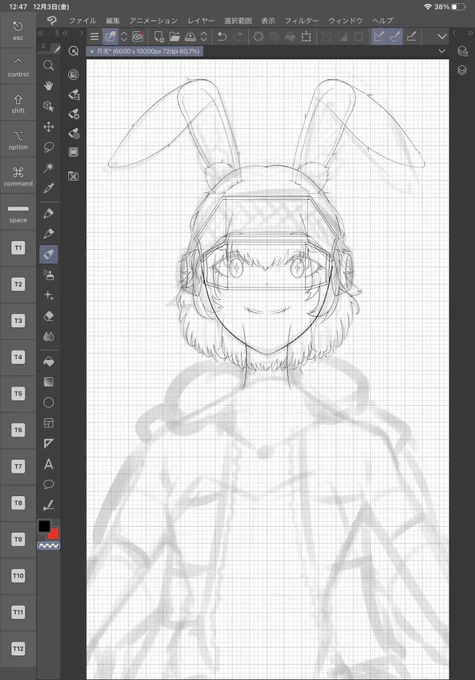Select the Correct line tool
Image resolution: width=475 pixels, height=680 pixels.
(x=49, y=505)
